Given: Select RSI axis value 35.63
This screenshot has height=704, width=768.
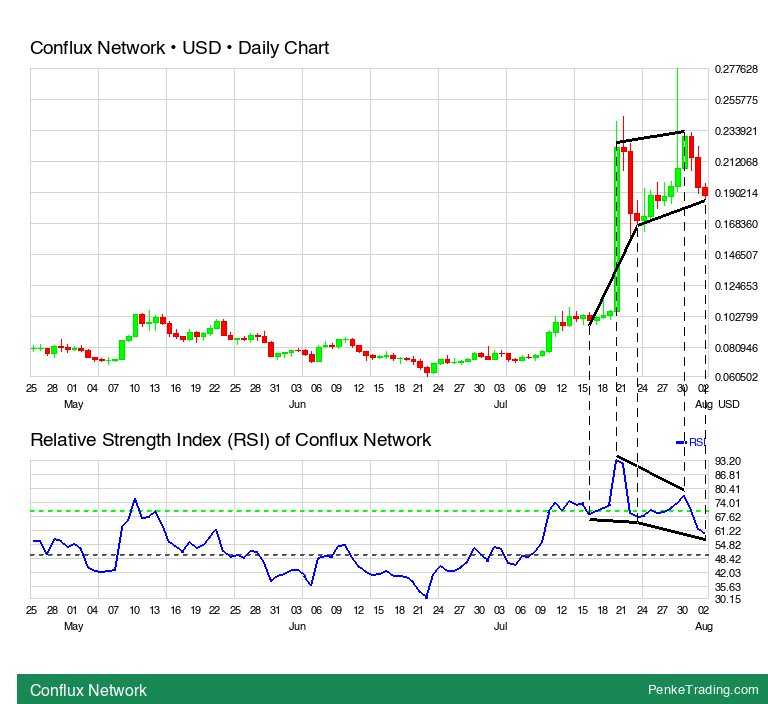Looking at the screenshot, I should click(x=728, y=587).
